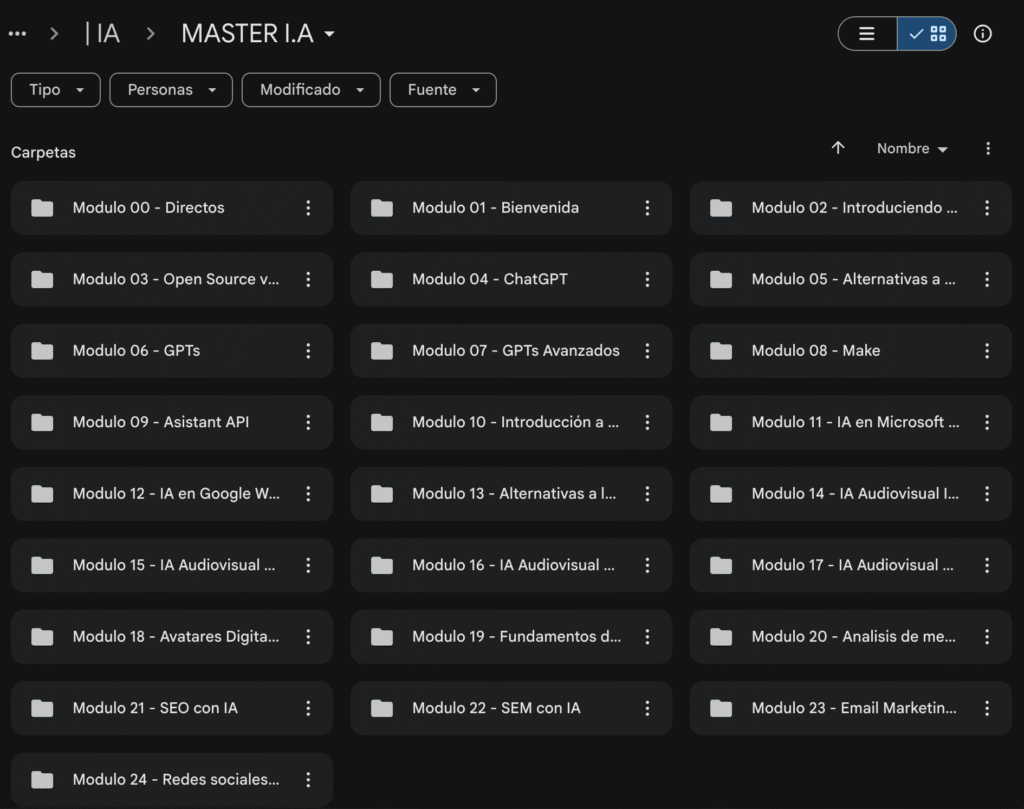This screenshot has width=1024, height=809.
Task: Open the MASTER I.A folder dropdown menu
Action: click(x=258, y=34)
